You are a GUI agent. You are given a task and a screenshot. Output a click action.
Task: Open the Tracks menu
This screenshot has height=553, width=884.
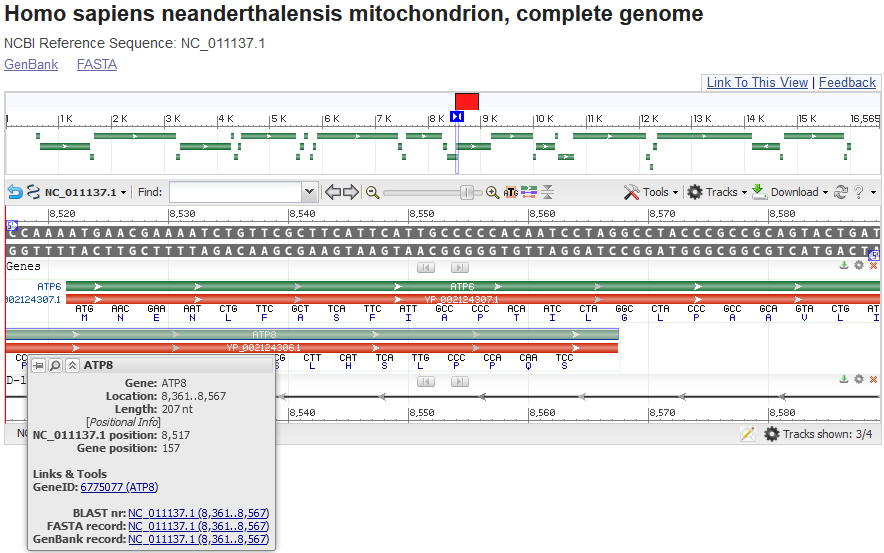click(x=717, y=192)
